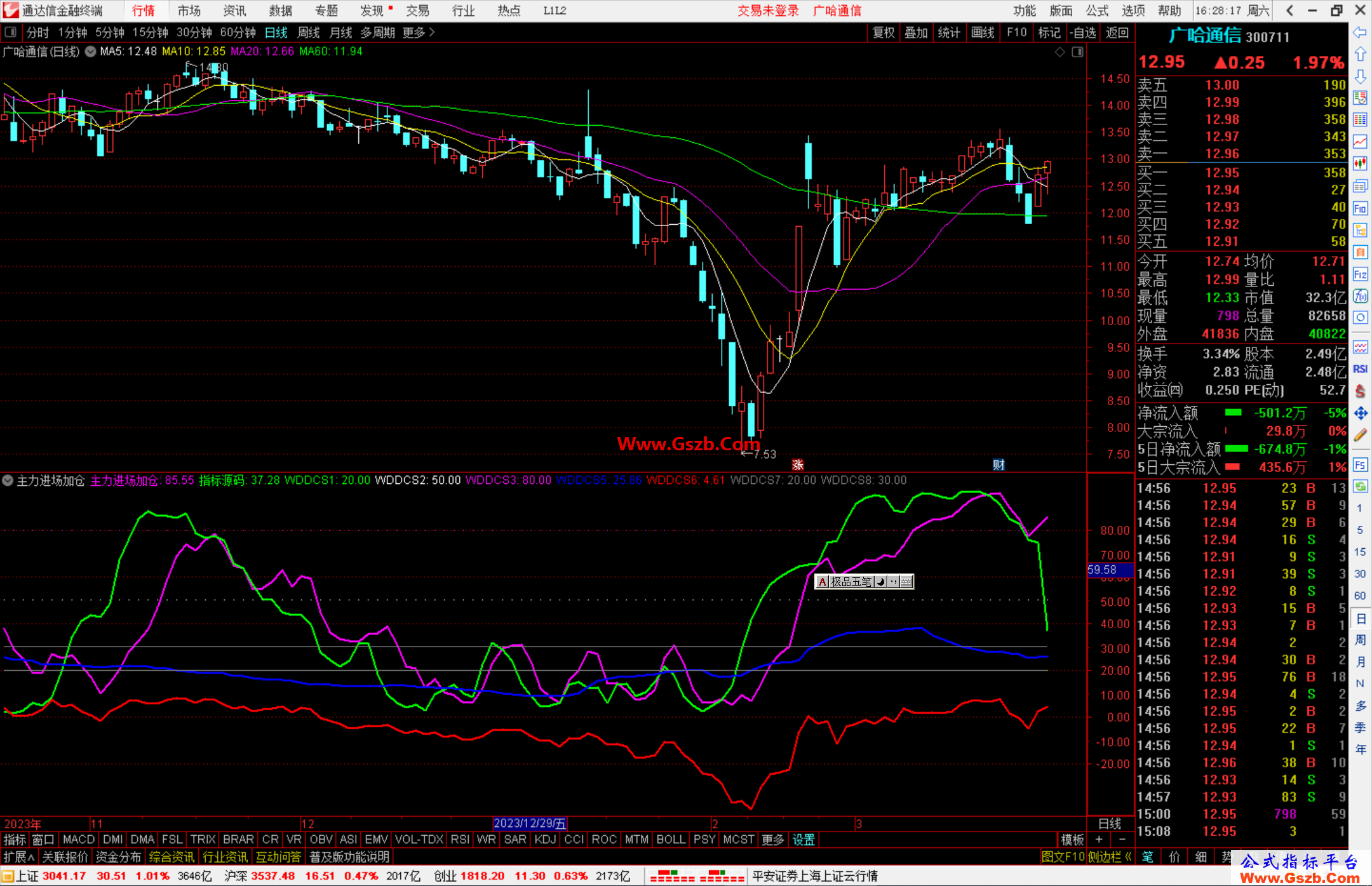The height and width of the screenshot is (886, 1372).
Task: Click the F10 company info icon
Action: (1360, 208)
